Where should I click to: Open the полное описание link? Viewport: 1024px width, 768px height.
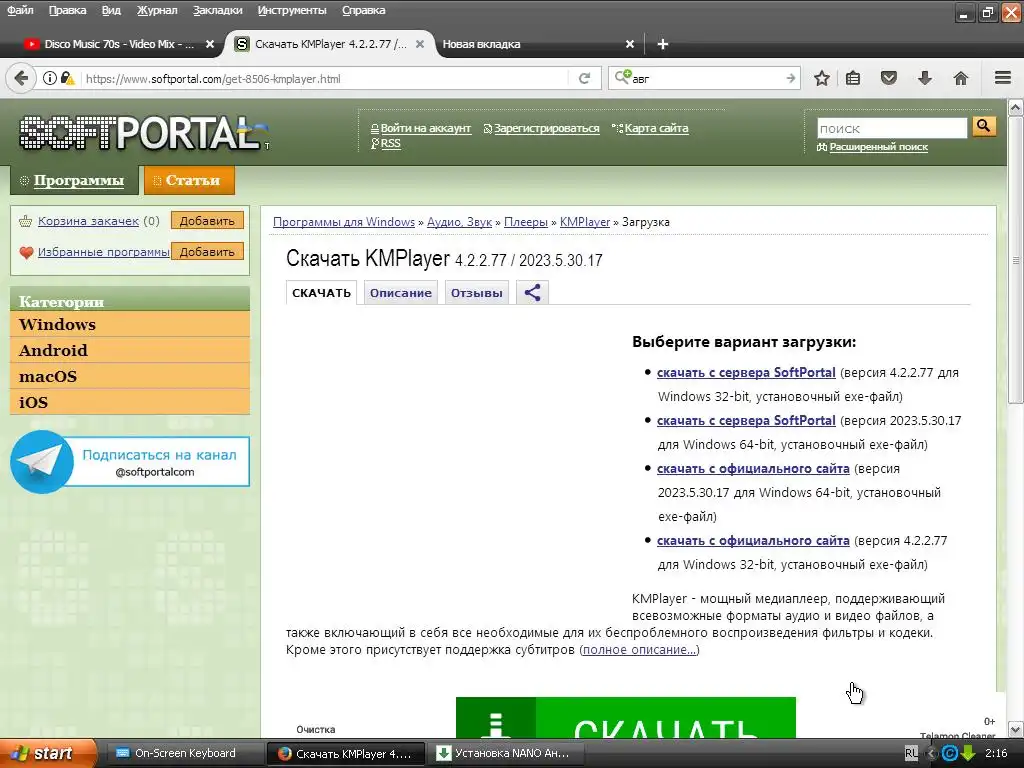pos(639,650)
